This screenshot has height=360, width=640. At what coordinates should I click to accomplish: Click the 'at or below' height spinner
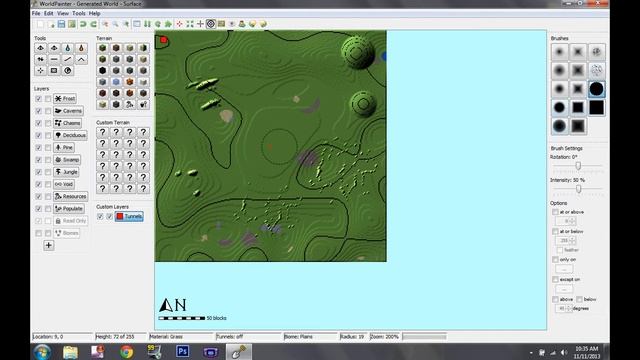click(x=566, y=240)
